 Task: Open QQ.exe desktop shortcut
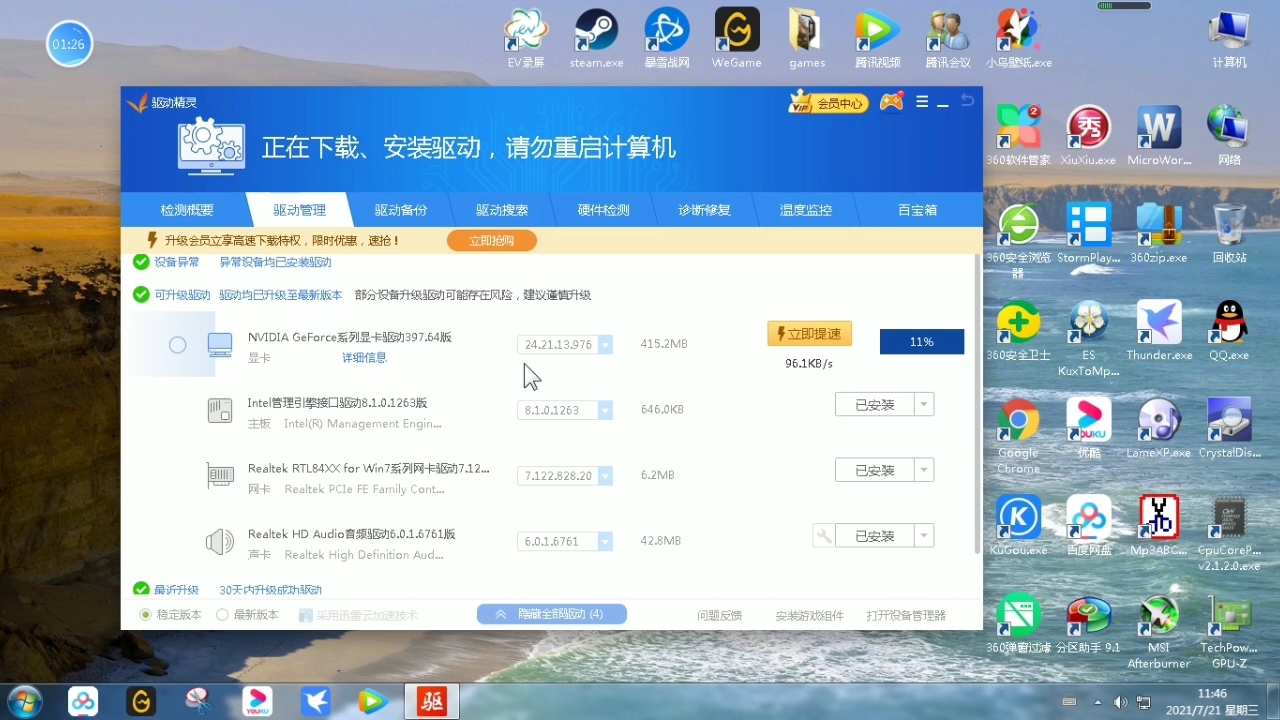point(1229,331)
